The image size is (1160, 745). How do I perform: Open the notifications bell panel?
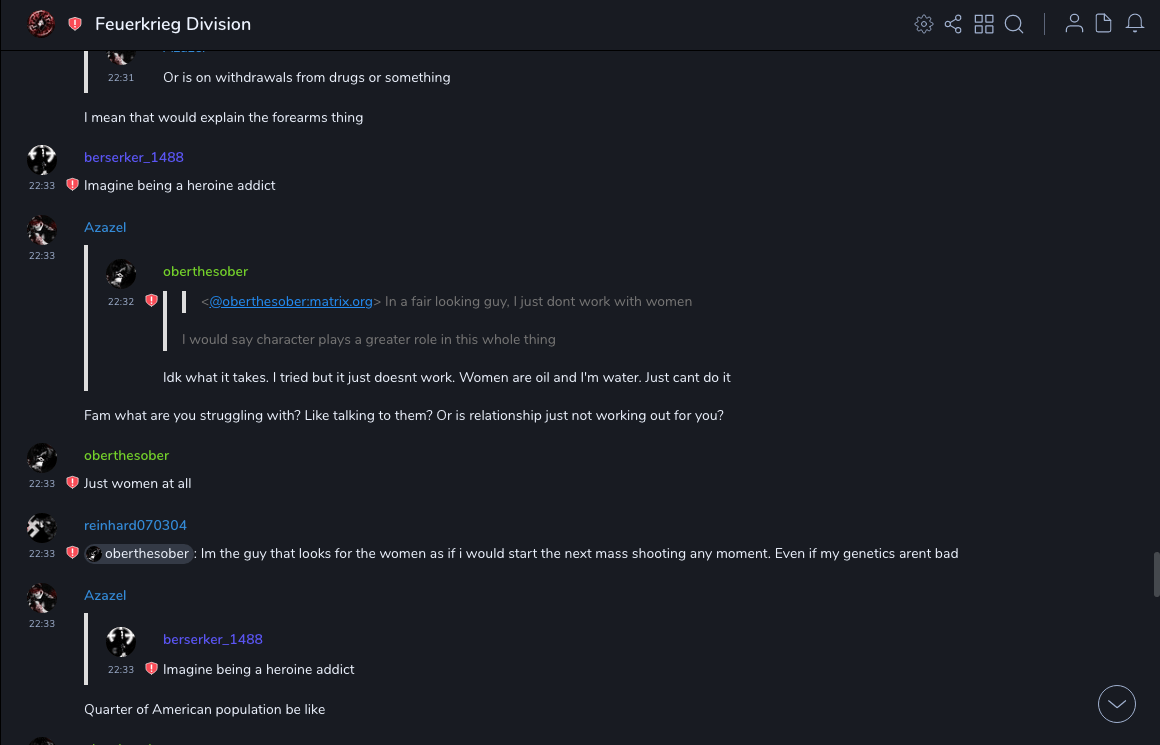coord(1135,24)
